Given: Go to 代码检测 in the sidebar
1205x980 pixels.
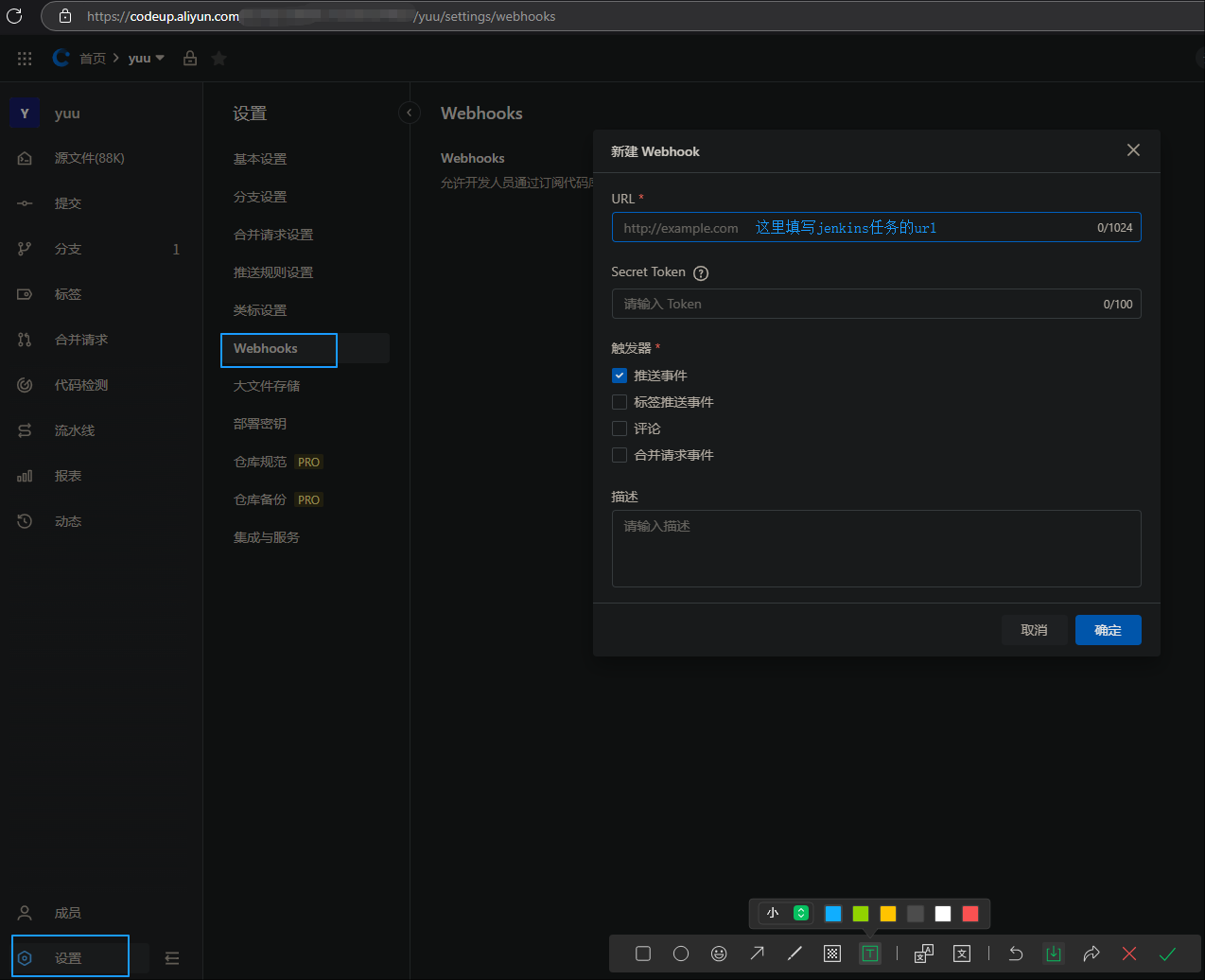Looking at the screenshot, I should pos(81,385).
